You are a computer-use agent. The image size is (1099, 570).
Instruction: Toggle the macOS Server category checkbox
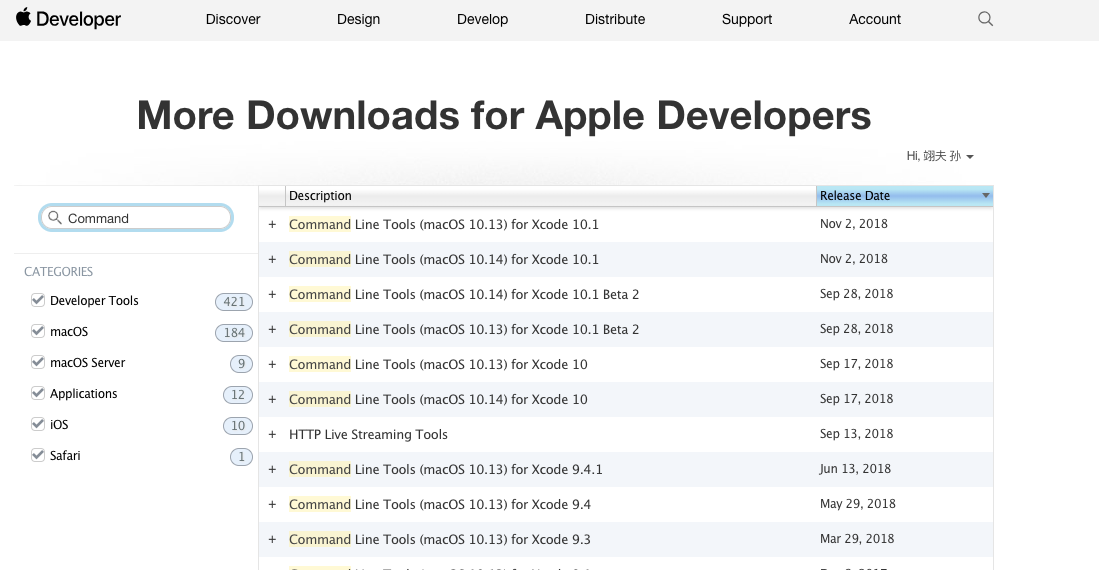(x=38, y=362)
